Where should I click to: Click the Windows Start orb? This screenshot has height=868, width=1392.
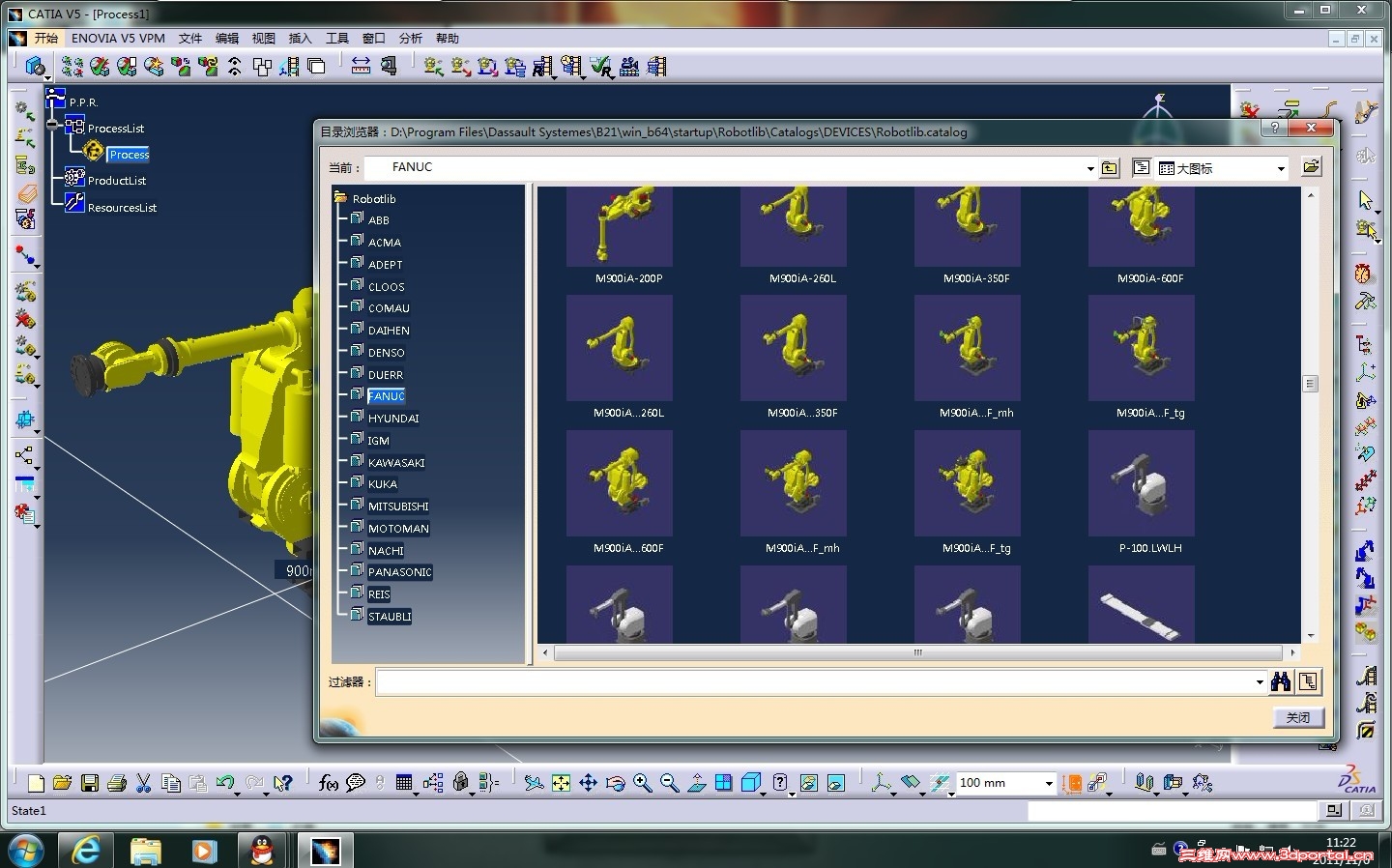tap(26, 851)
